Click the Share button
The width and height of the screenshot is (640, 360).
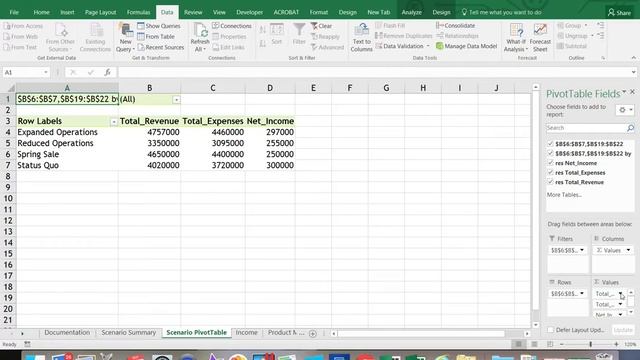[619, 13]
